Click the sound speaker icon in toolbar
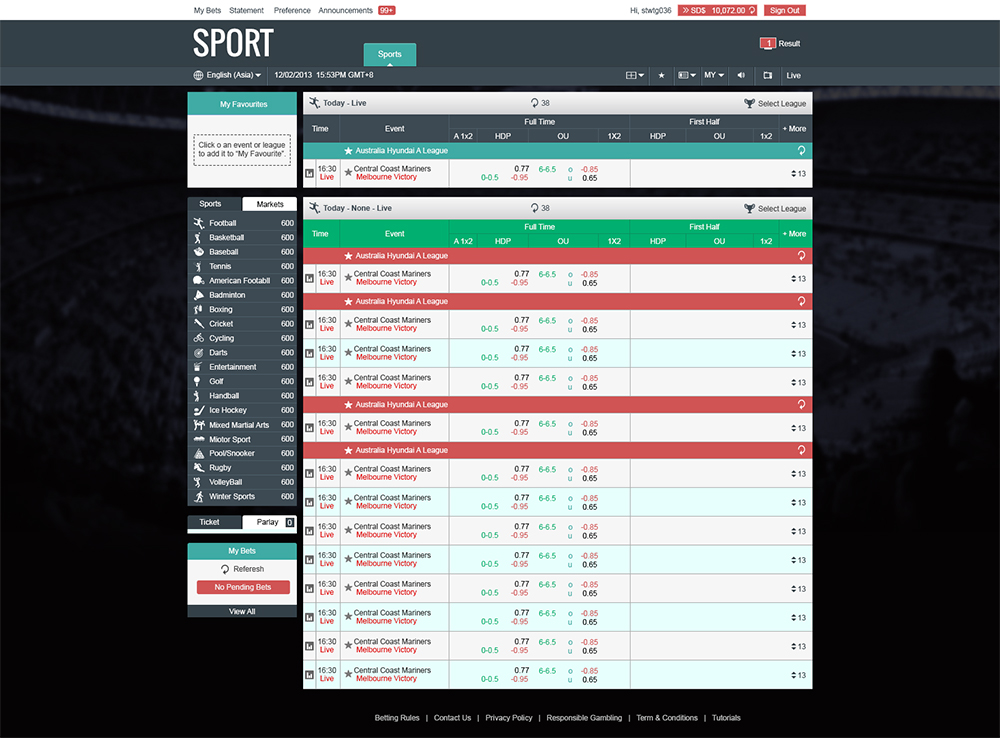1000x738 pixels. [x=741, y=75]
